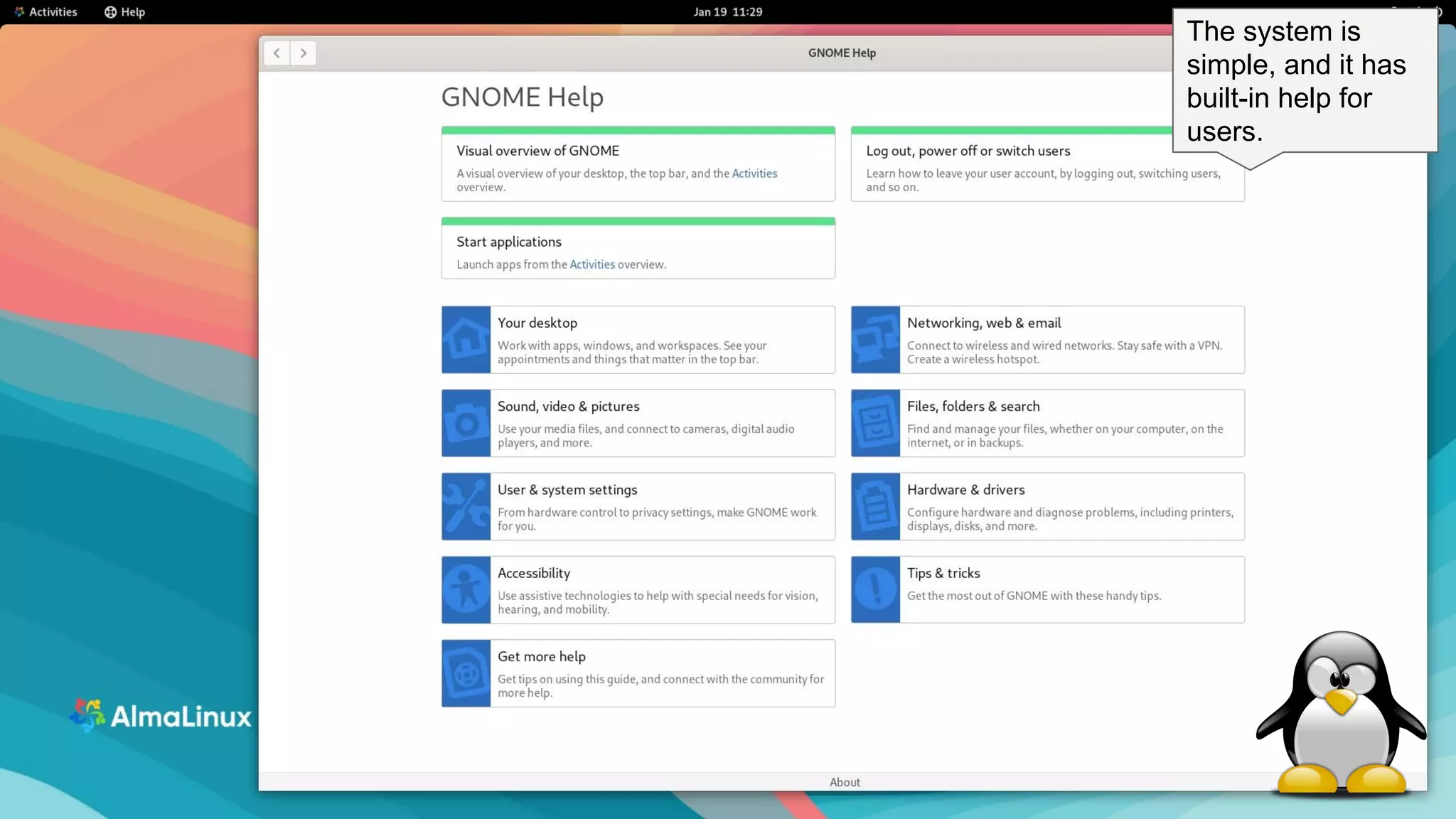This screenshot has width=1456, height=819.
Task: Click the wrench icon for User & system settings
Action: 466,506
